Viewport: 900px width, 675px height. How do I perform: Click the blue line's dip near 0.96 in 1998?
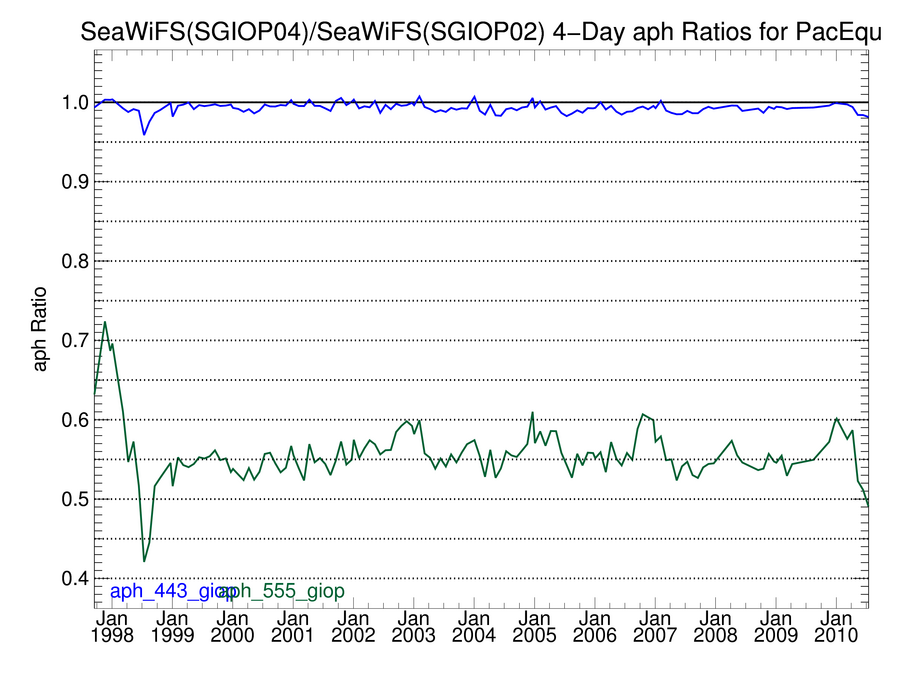coord(144,134)
